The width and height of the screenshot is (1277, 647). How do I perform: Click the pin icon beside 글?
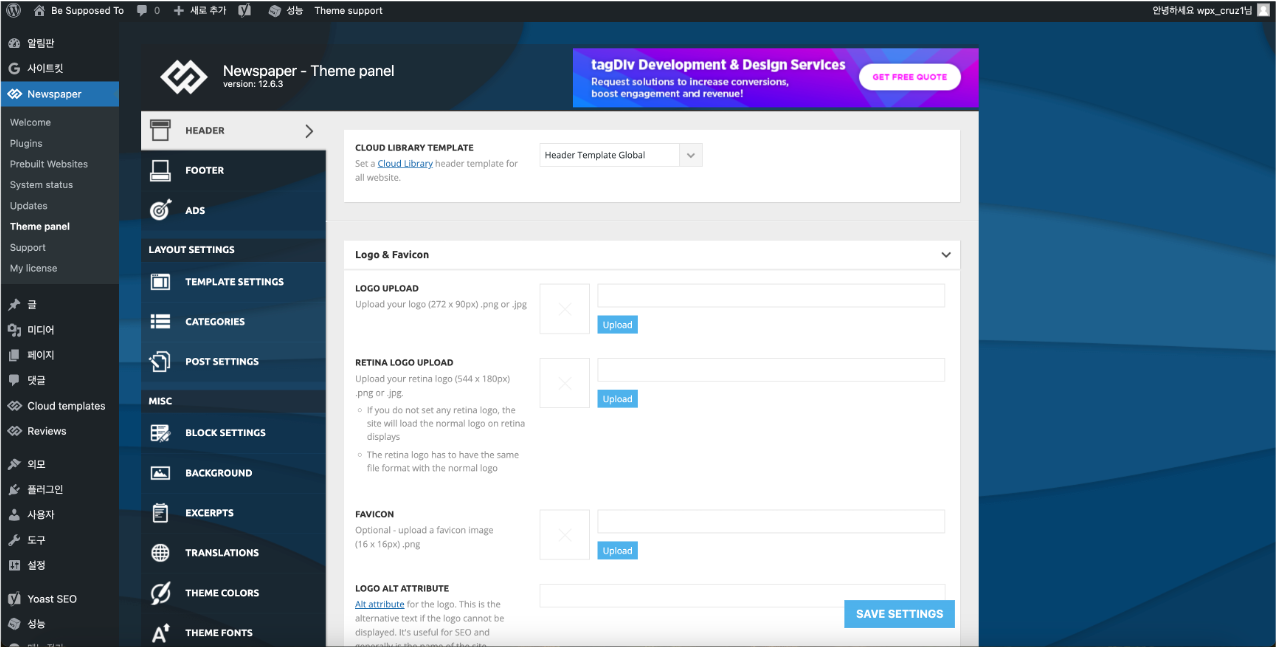click(14, 304)
